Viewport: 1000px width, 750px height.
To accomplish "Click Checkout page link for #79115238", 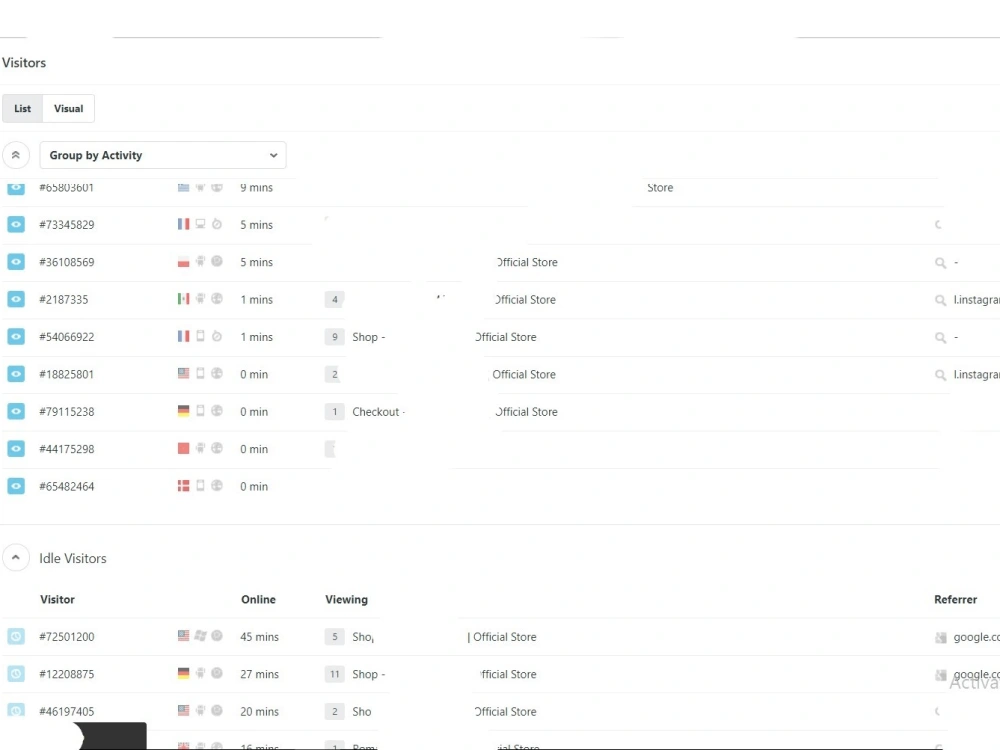I will tap(378, 412).
